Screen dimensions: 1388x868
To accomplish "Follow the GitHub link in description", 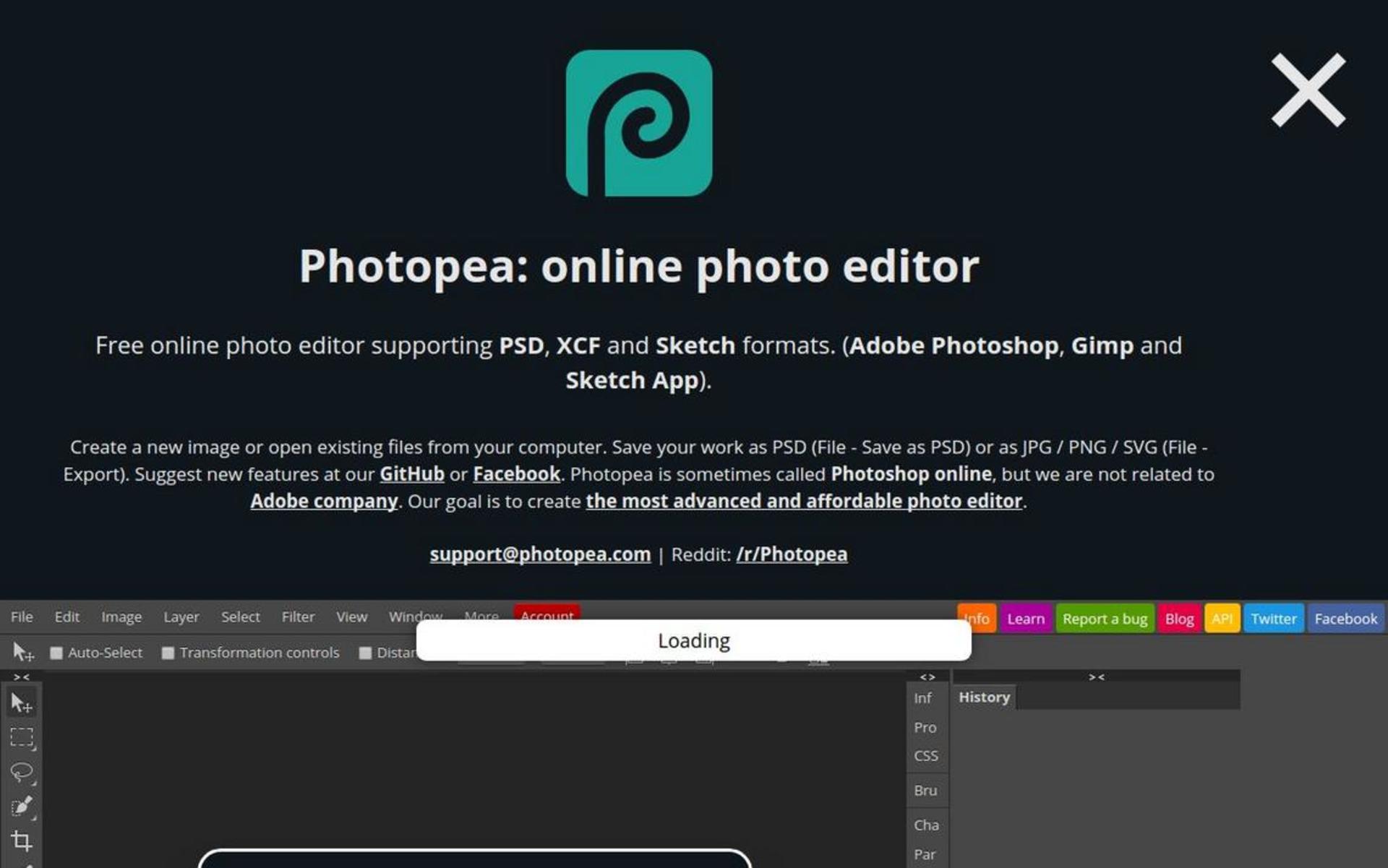I will [412, 474].
